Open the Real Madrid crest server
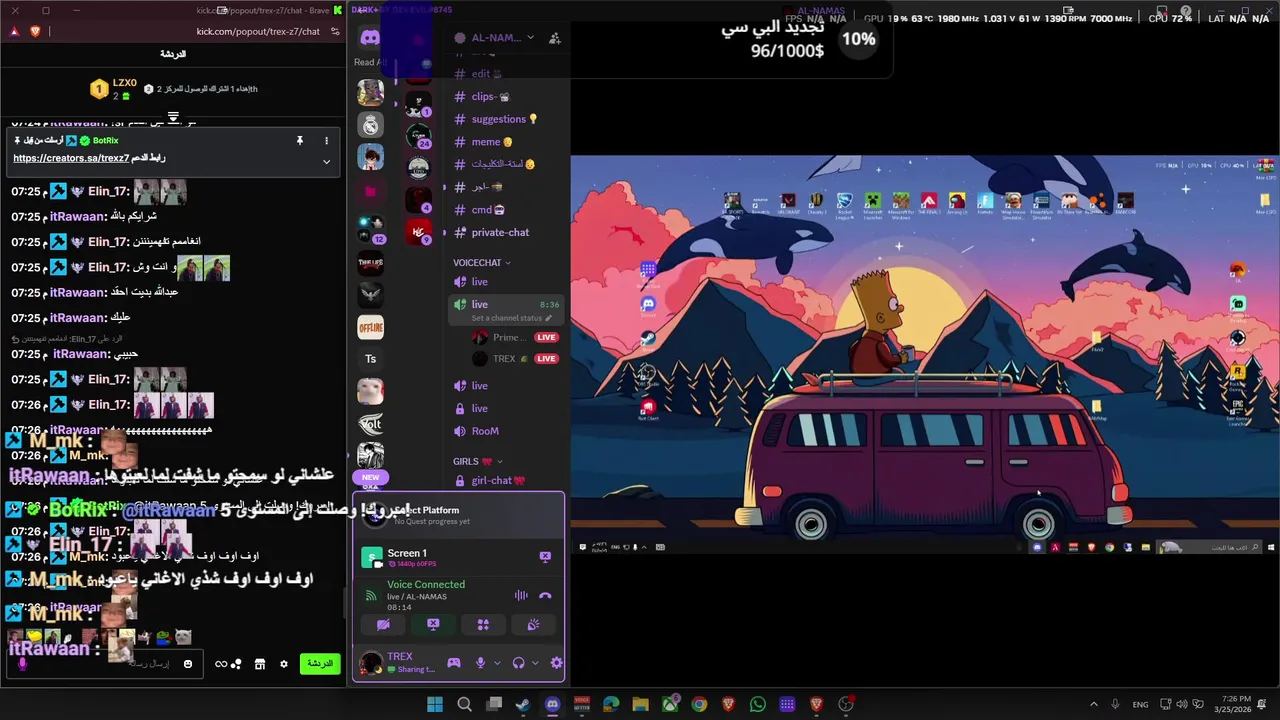This screenshot has height=720, width=1280. click(x=371, y=125)
